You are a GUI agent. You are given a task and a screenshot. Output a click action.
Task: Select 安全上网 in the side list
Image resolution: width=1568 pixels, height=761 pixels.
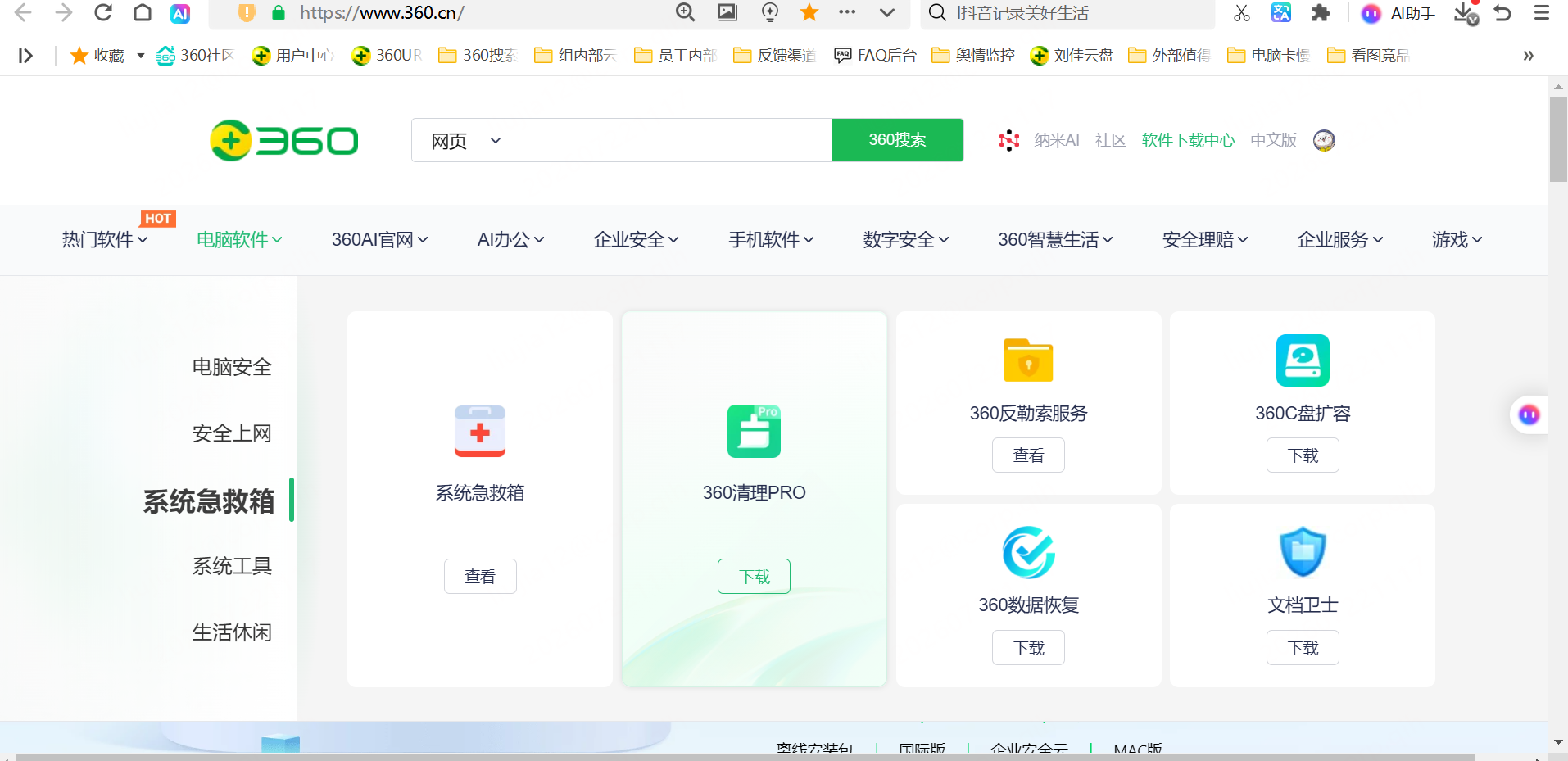tap(232, 433)
